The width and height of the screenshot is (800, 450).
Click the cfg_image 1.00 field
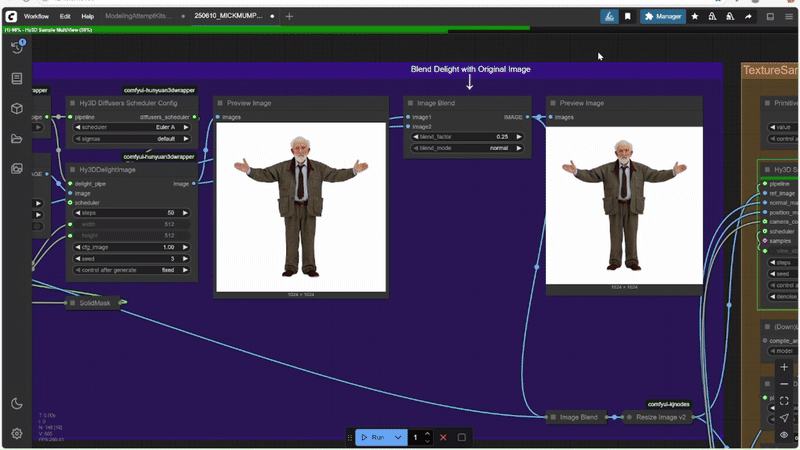click(132, 247)
